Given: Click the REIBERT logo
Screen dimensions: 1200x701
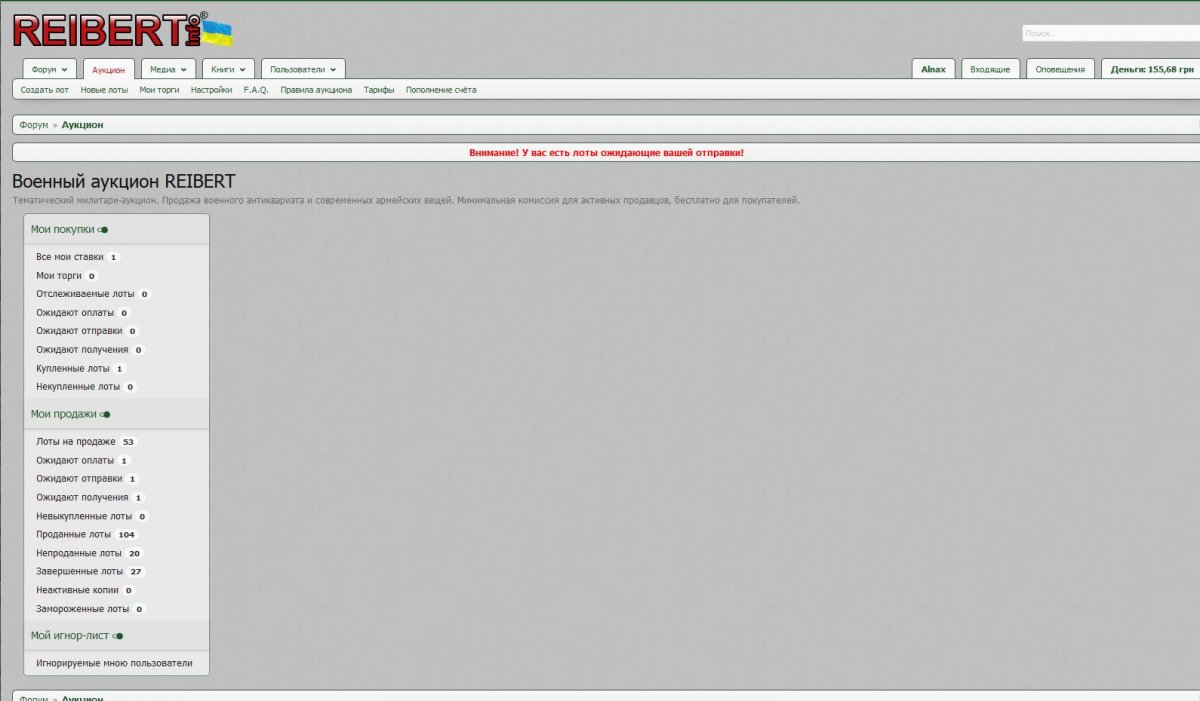Looking at the screenshot, I should tap(122, 30).
